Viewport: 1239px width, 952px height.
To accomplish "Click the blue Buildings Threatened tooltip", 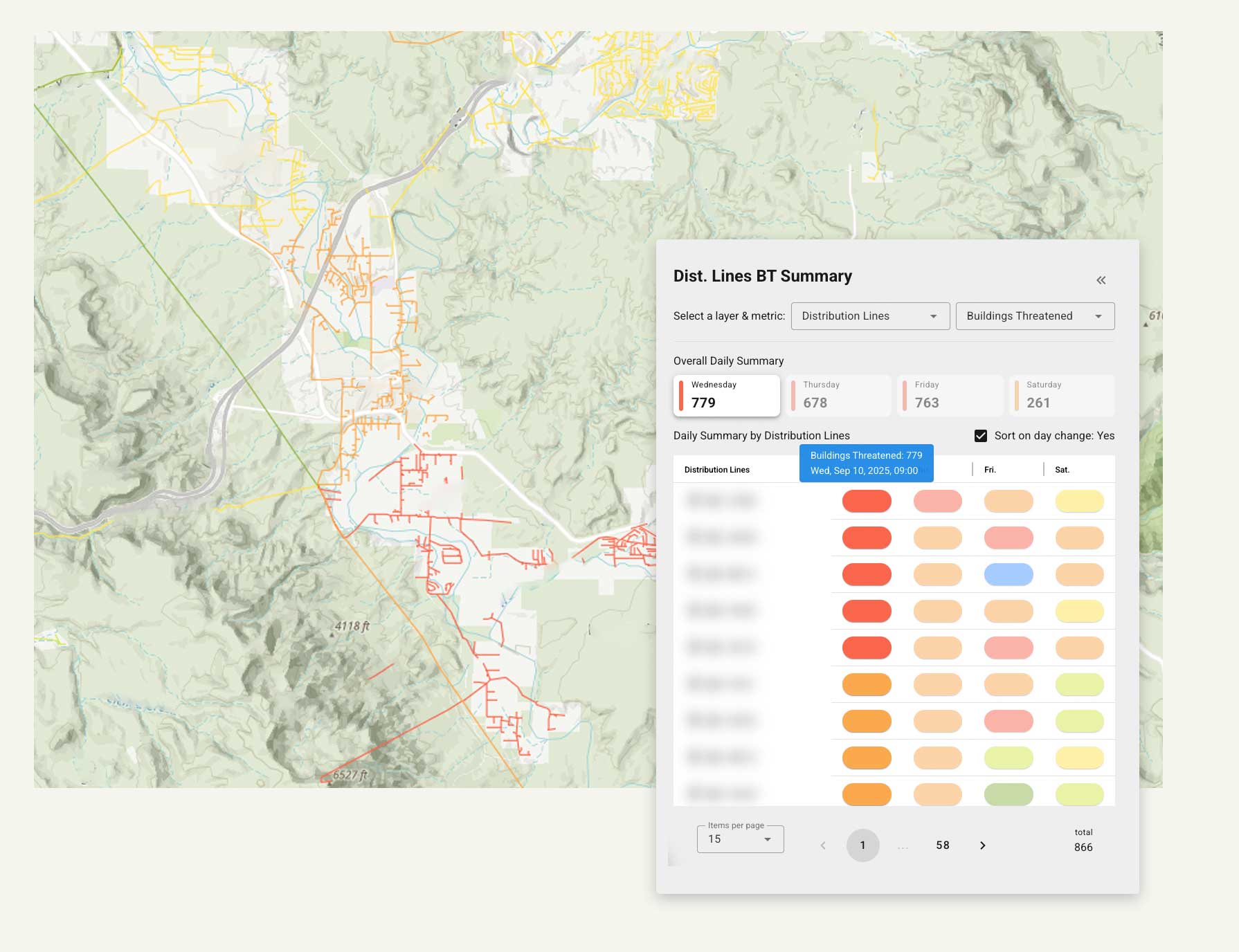I will [x=866, y=462].
